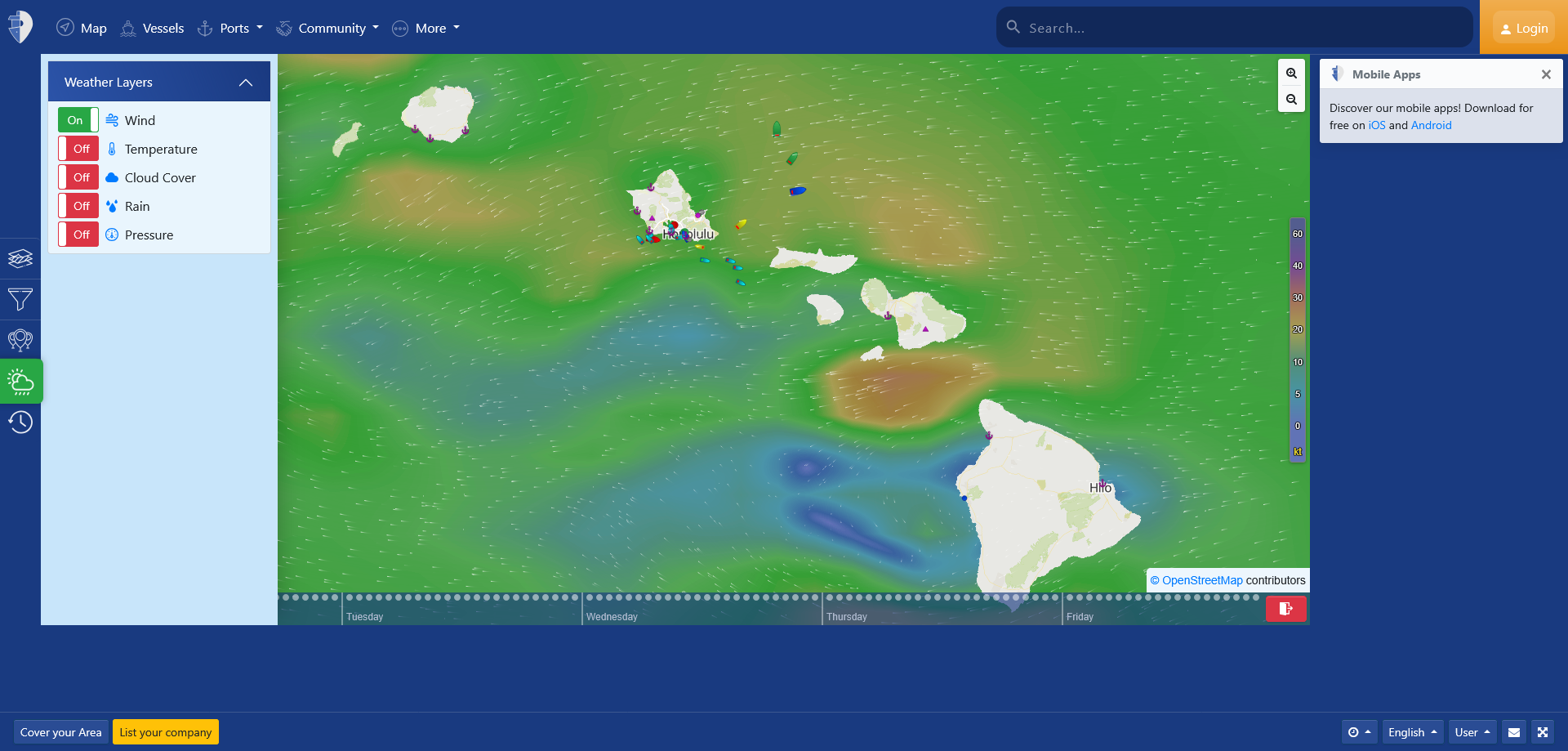Image resolution: width=1568 pixels, height=751 pixels.
Task: Open the iOS app link
Action: (1377, 125)
